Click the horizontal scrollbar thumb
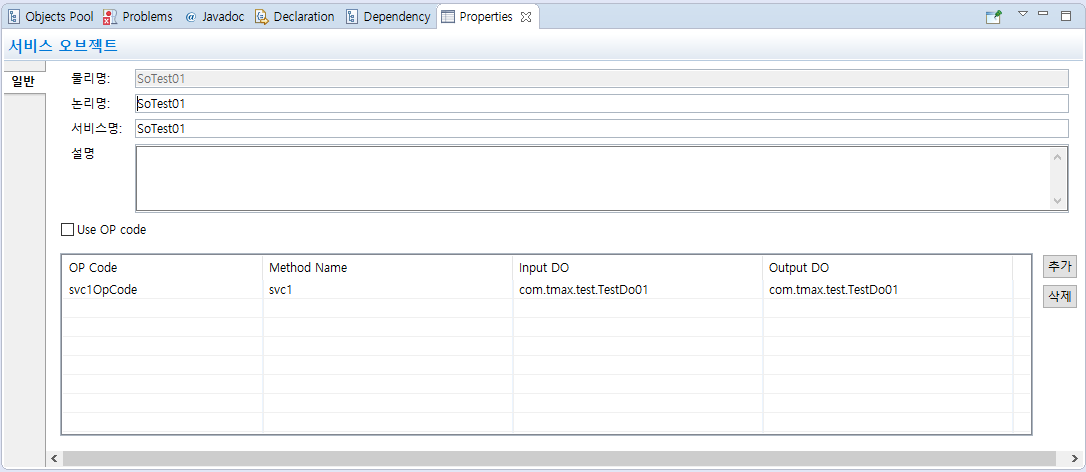 point(559,458)
